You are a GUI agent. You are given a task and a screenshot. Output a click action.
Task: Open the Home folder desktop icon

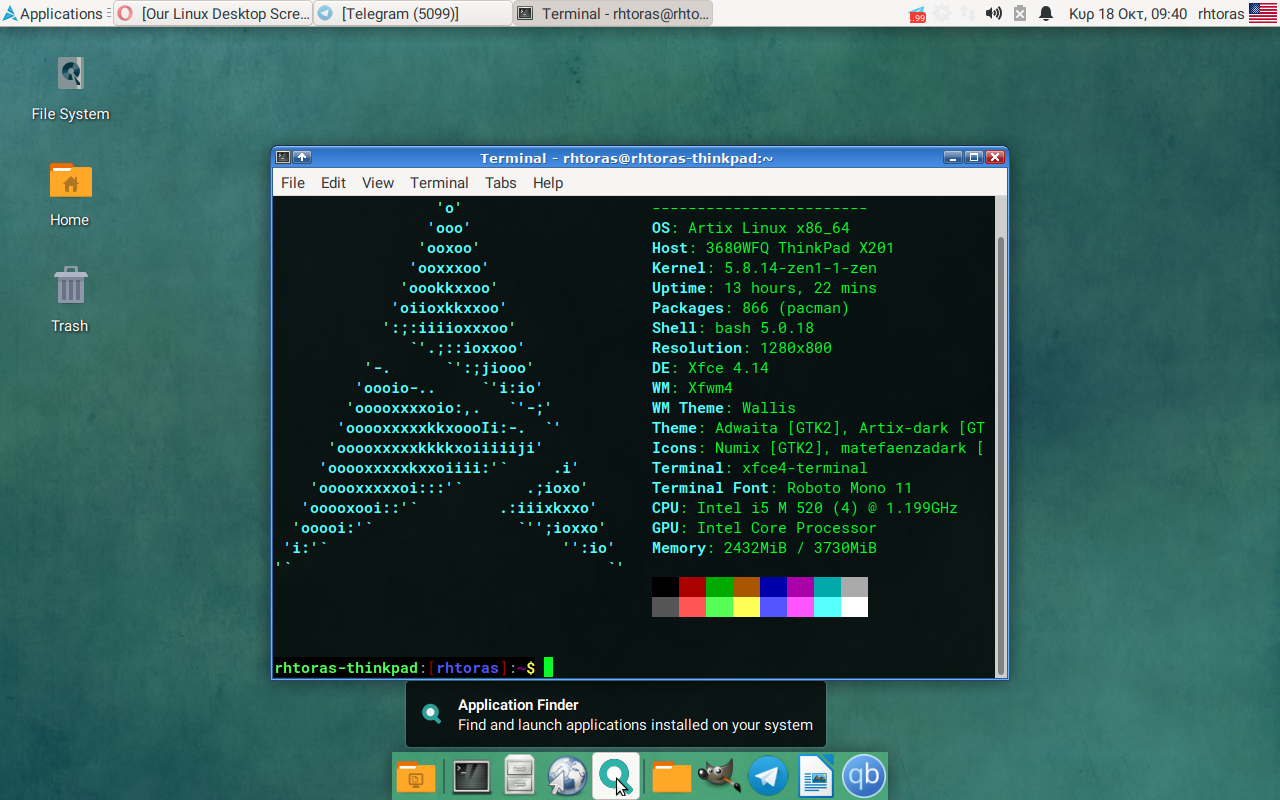(x=70, y=194)
